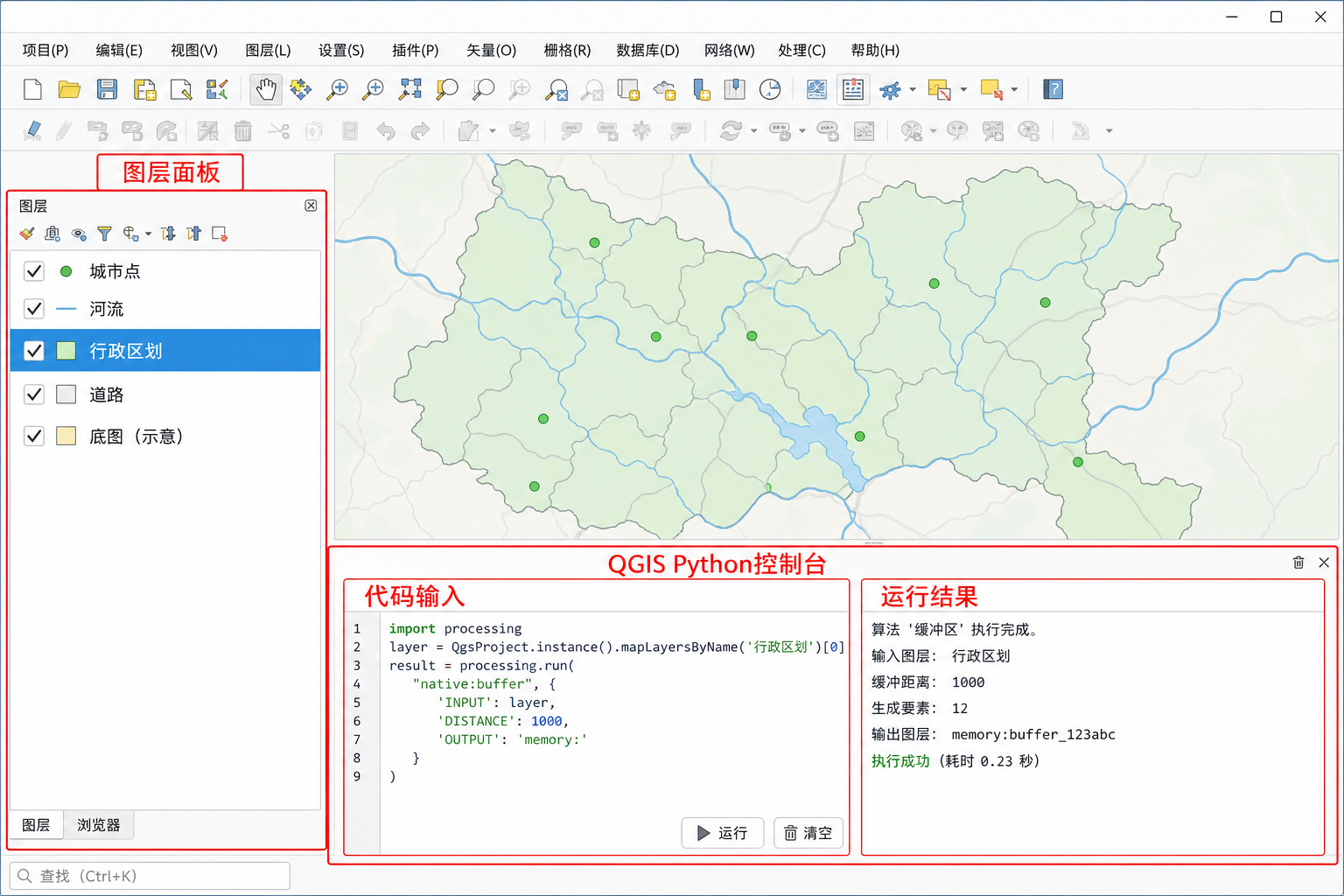The width and height of the screenshot is (1344, 896).
Task: Click Remove Layer icon in layers panel
Action: 220,234
